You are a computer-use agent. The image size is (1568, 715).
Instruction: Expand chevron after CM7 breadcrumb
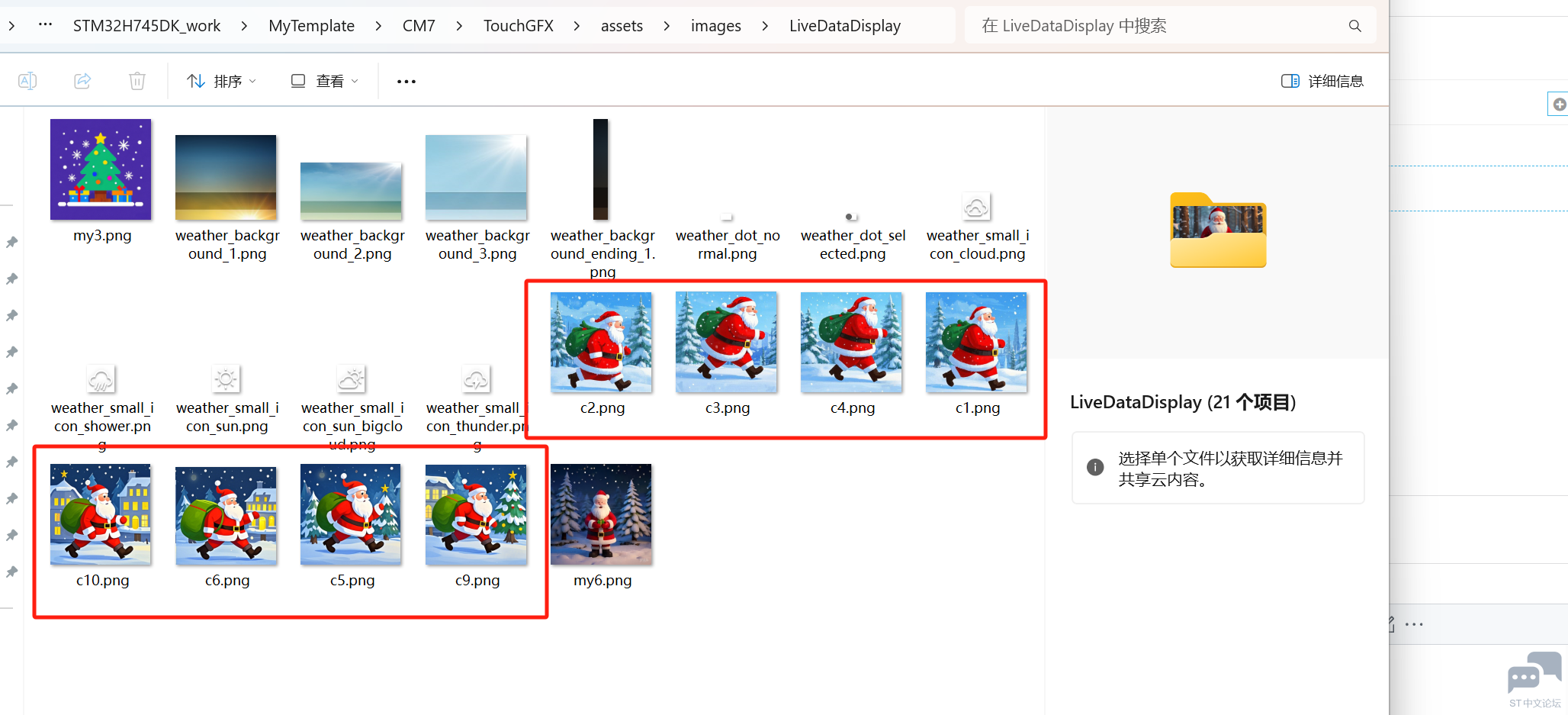(459, 26)
